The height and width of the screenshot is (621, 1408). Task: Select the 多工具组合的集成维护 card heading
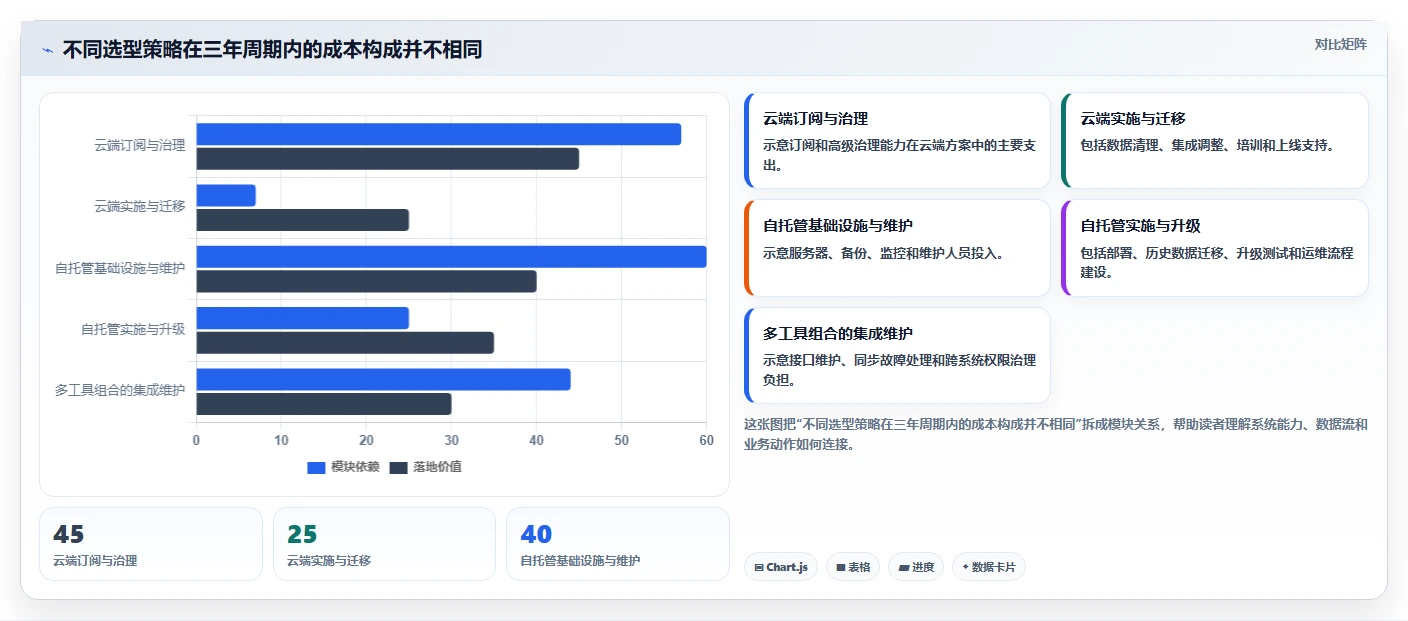pyautogui.click(x=838, y=333)
